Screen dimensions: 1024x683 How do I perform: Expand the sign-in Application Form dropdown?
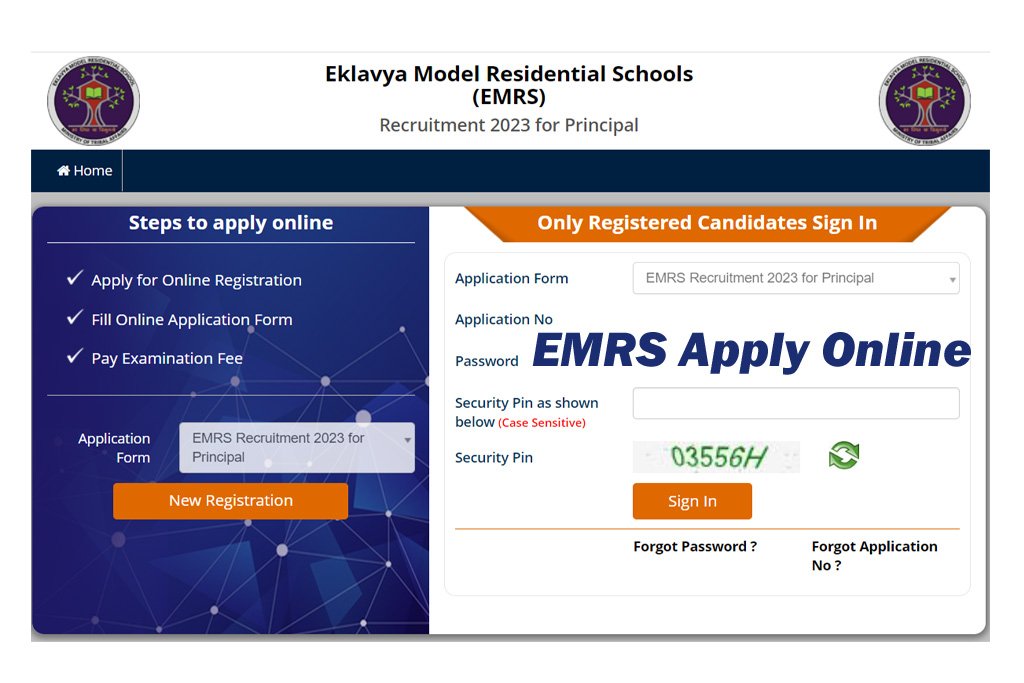pos(796,278)
